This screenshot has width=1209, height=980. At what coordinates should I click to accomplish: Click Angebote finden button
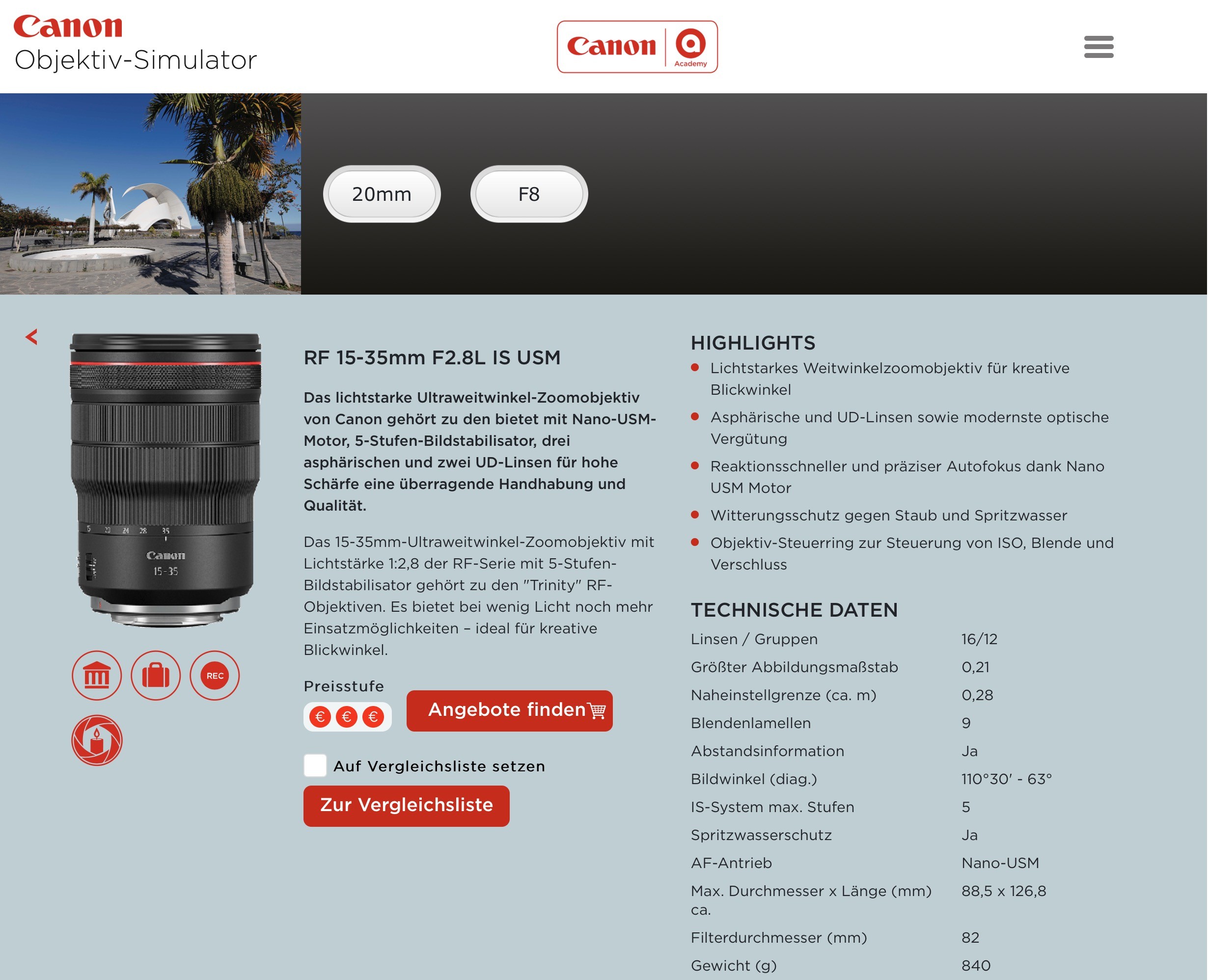tap(509, 710)
